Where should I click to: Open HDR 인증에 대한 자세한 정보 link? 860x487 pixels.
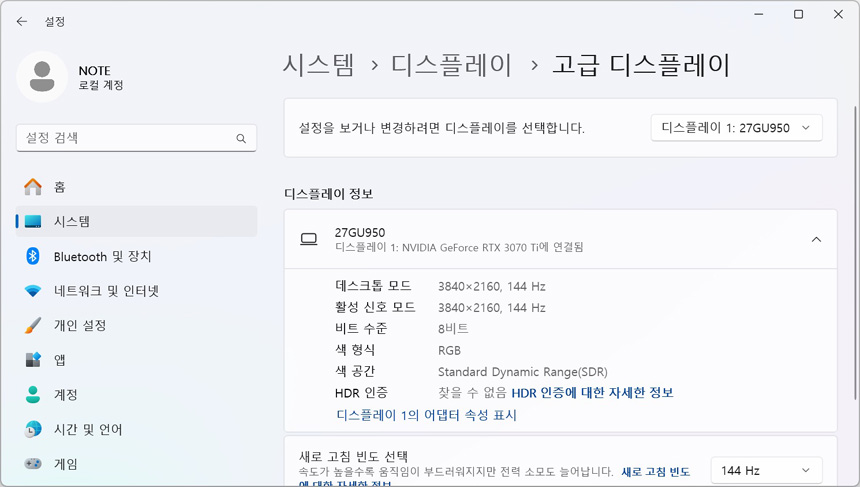coord(592,393)
